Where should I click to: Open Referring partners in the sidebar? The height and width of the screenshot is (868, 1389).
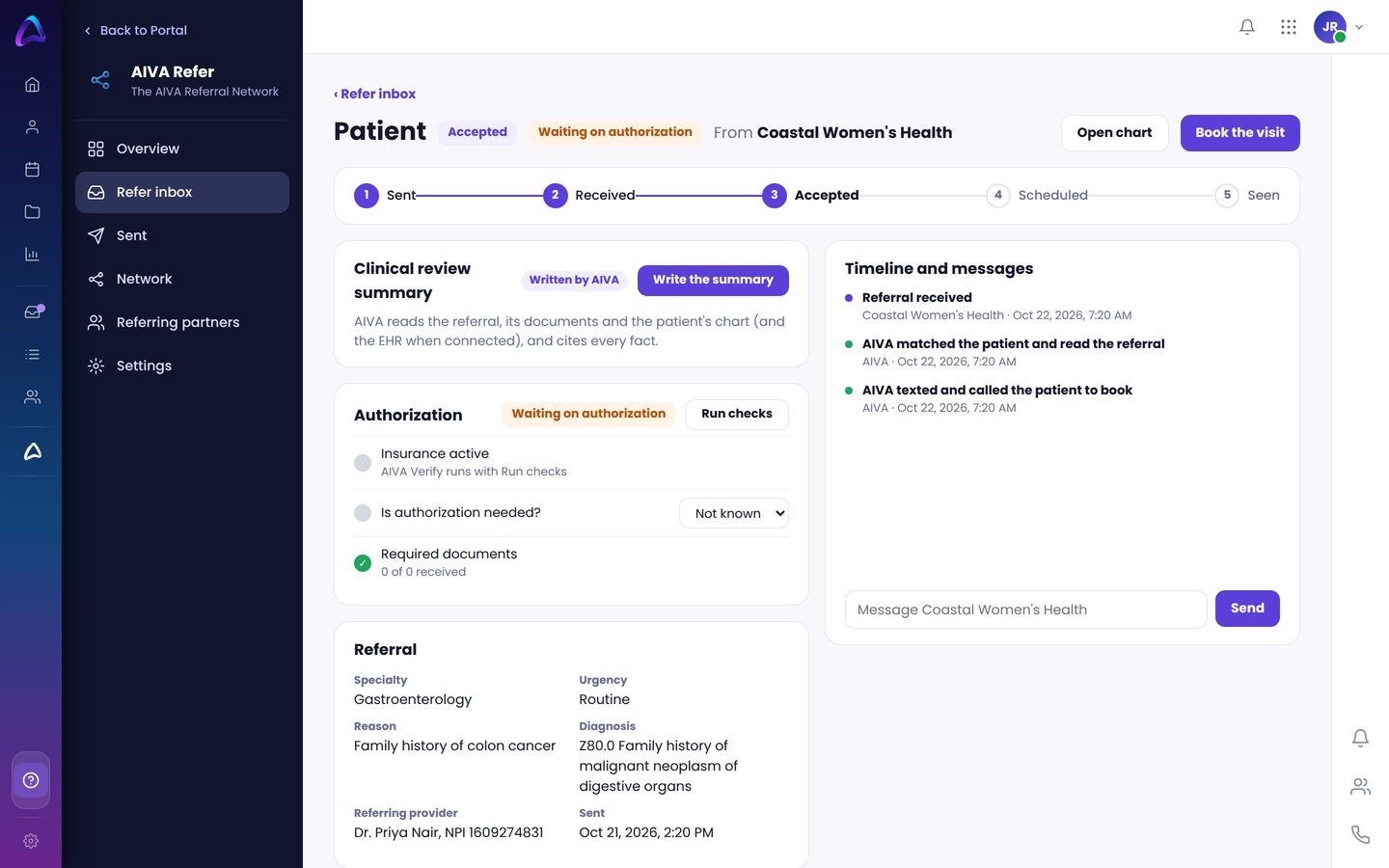[182, 322]
